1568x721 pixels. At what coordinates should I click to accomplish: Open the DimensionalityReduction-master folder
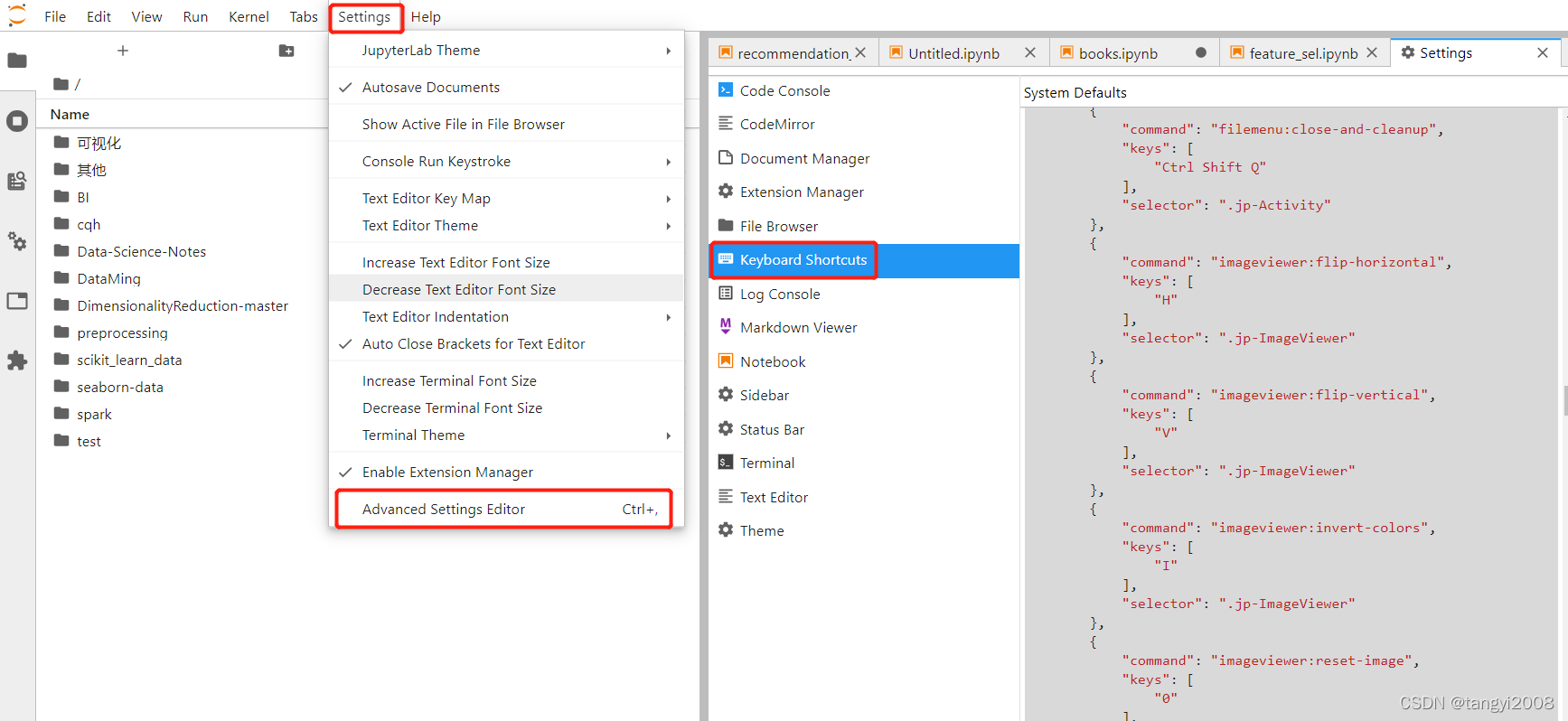point(183,305)
